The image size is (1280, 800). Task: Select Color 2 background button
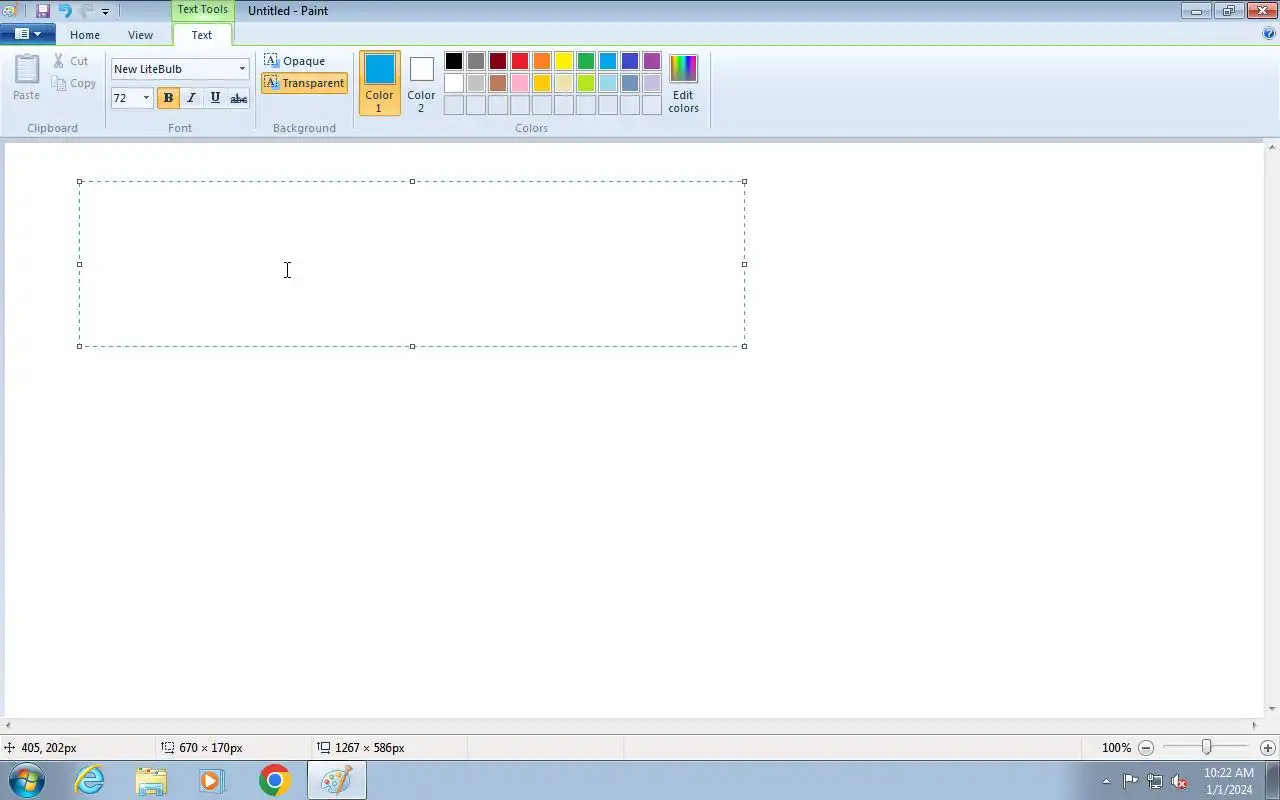[x=421, y=83]
